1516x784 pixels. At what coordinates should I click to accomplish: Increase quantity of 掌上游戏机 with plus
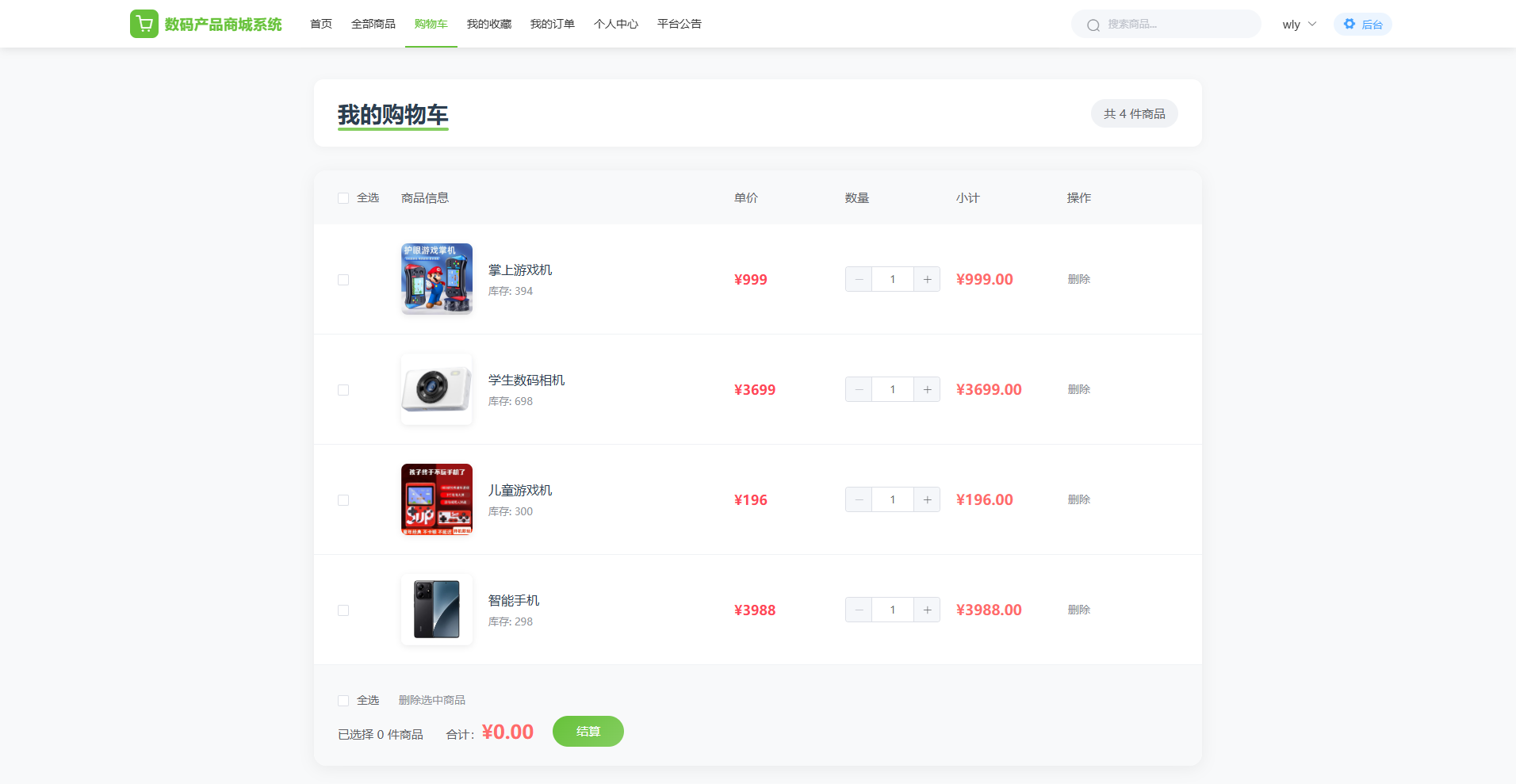click(927, 279)
